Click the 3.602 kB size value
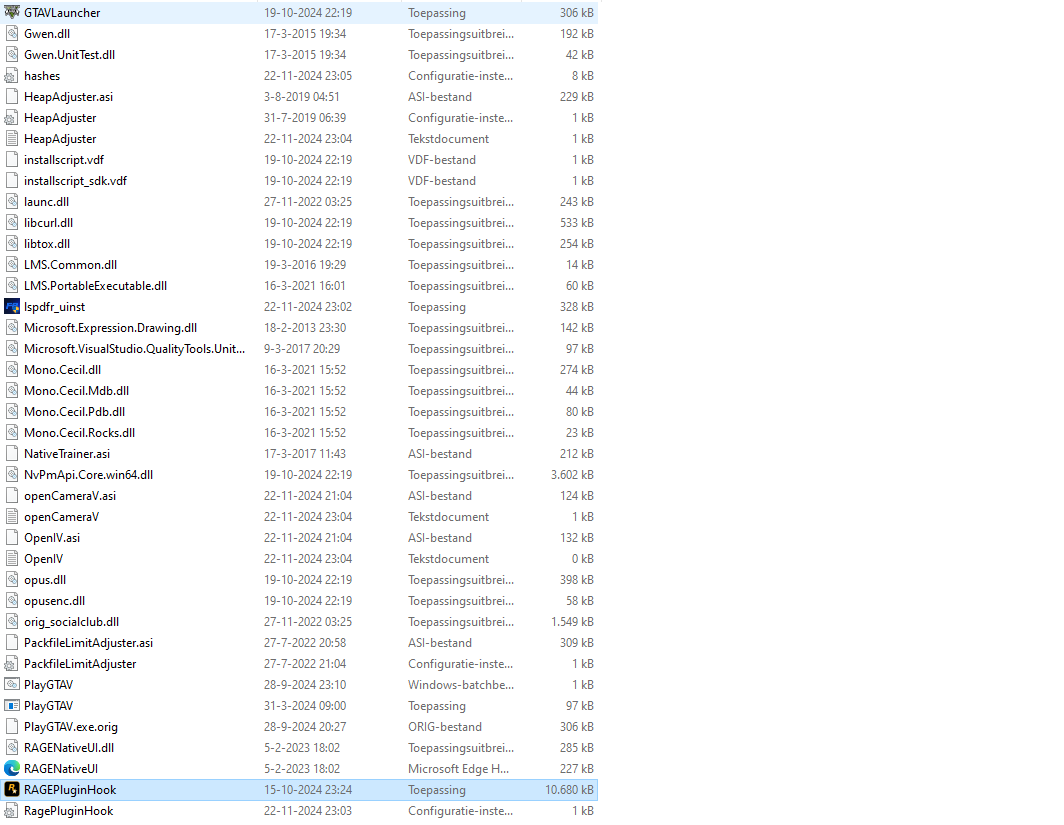 click(572, 474)
